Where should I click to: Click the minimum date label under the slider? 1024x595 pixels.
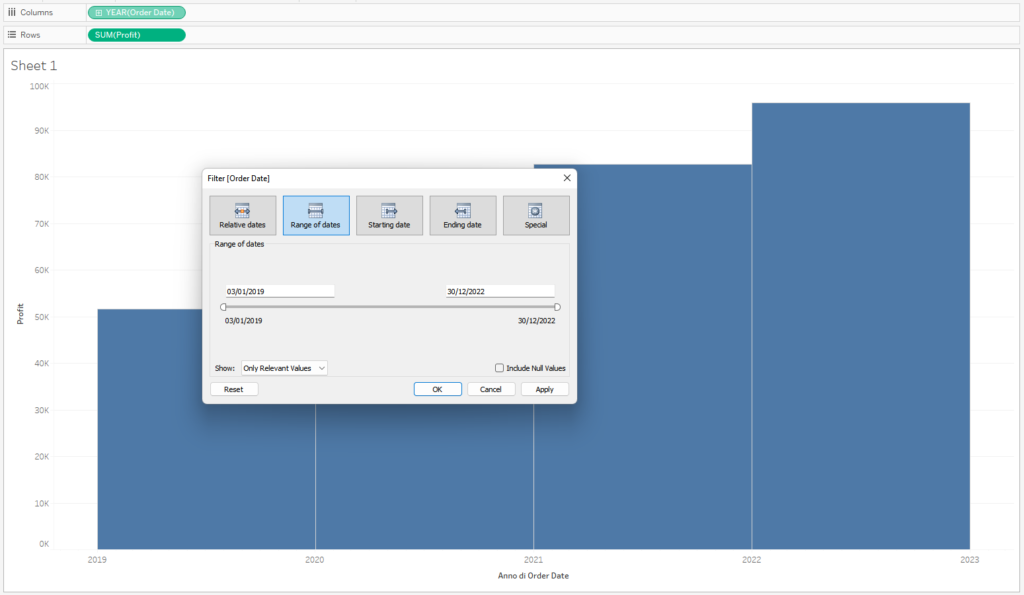click(x=244, y=321)
